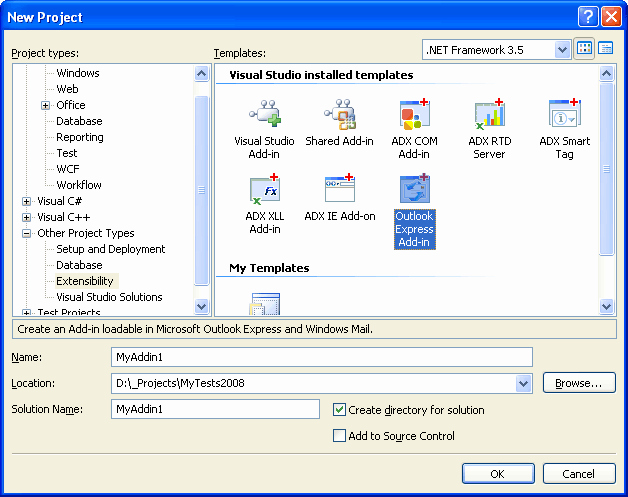Select Windows in project types tree
Screen dimensions: 628x497
click(78, 73)
